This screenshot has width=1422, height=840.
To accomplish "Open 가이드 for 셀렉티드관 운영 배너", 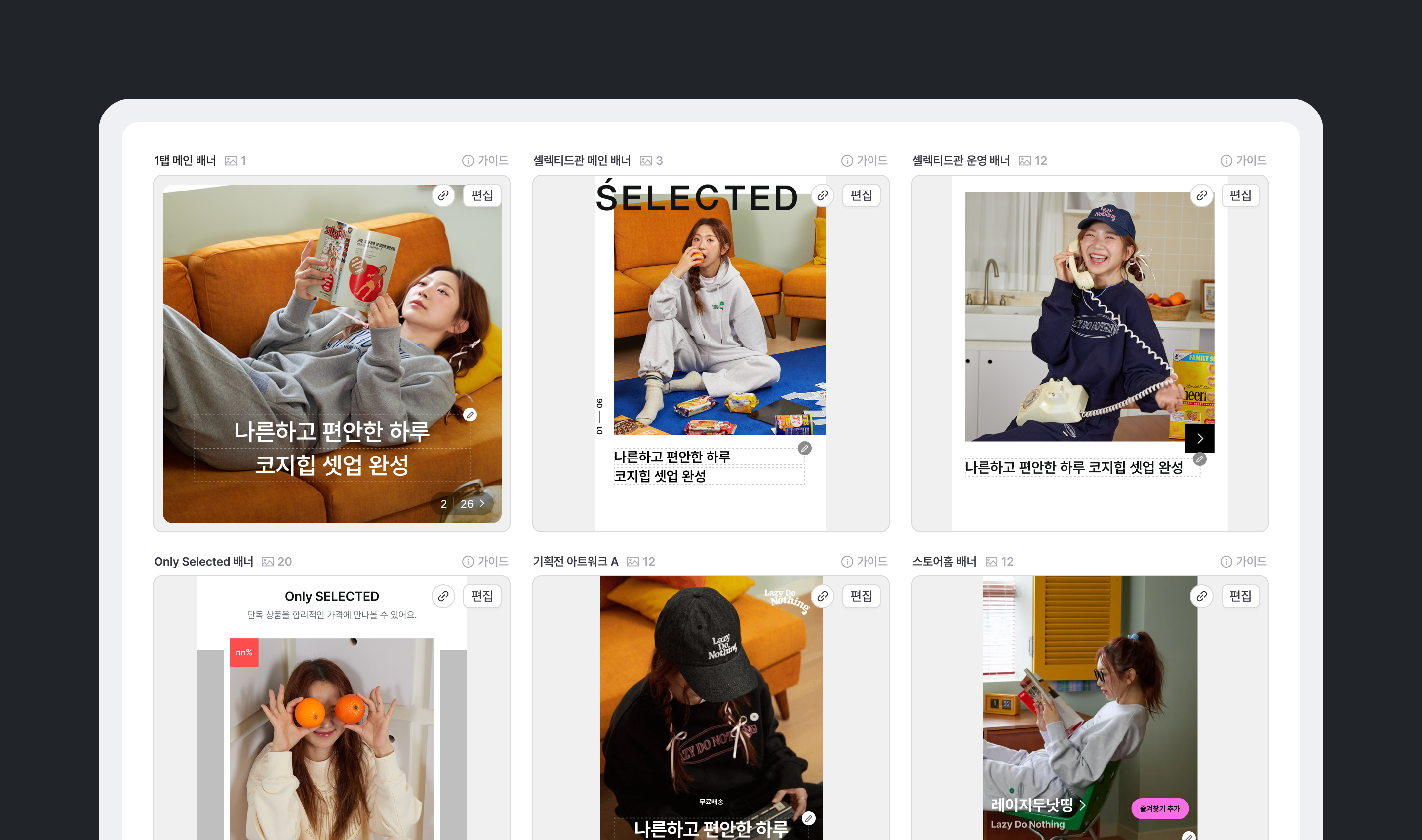I will 1244,161.
